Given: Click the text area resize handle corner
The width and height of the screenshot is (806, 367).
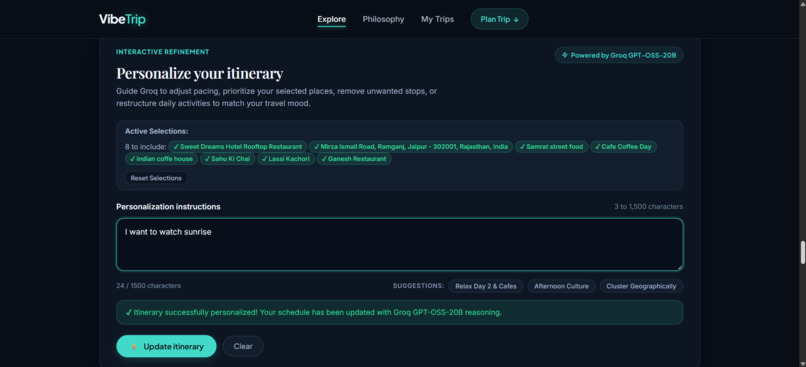Looking at the screenshot, I should [680, 267].
